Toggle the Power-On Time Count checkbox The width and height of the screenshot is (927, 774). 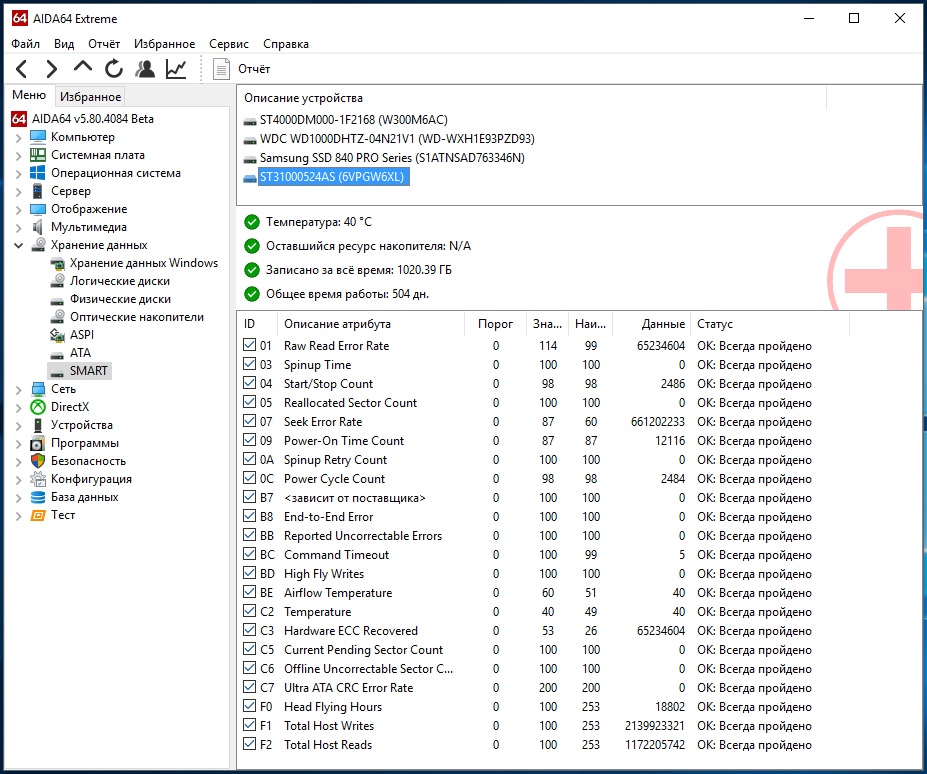pos(249,440)
